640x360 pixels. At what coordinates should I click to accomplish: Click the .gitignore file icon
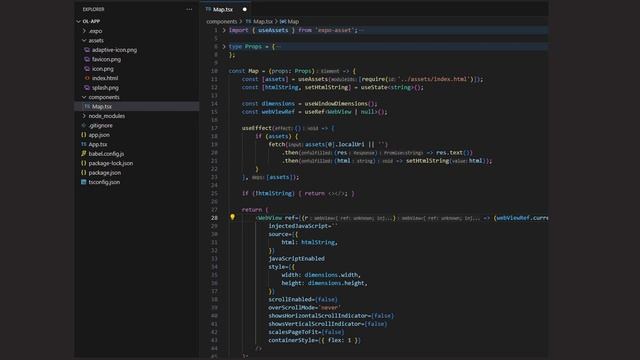[84, 125]
